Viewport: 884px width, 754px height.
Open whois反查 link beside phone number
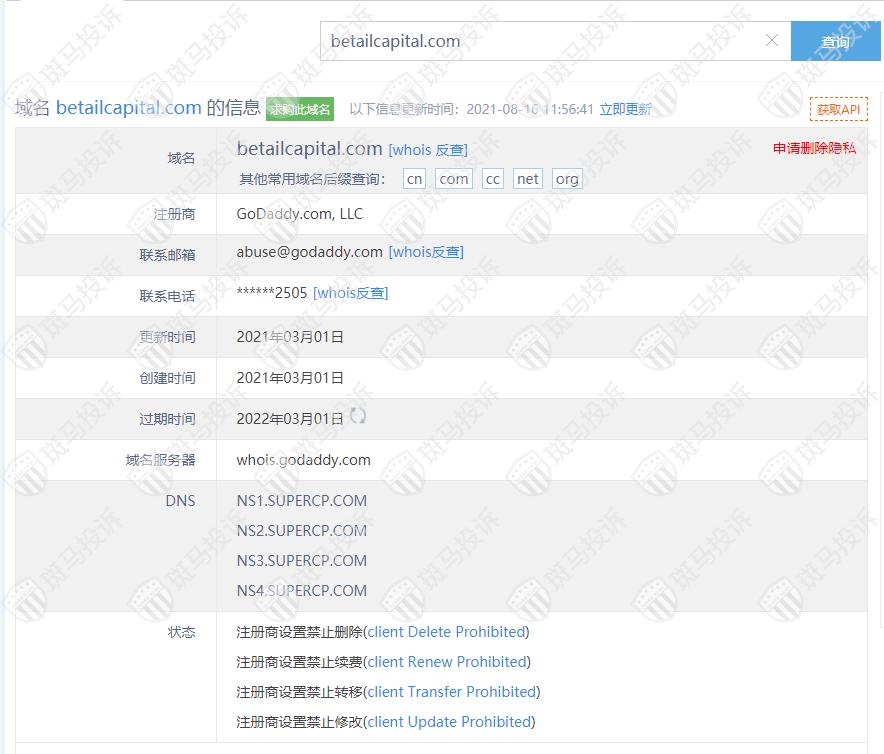pos(351,293)
